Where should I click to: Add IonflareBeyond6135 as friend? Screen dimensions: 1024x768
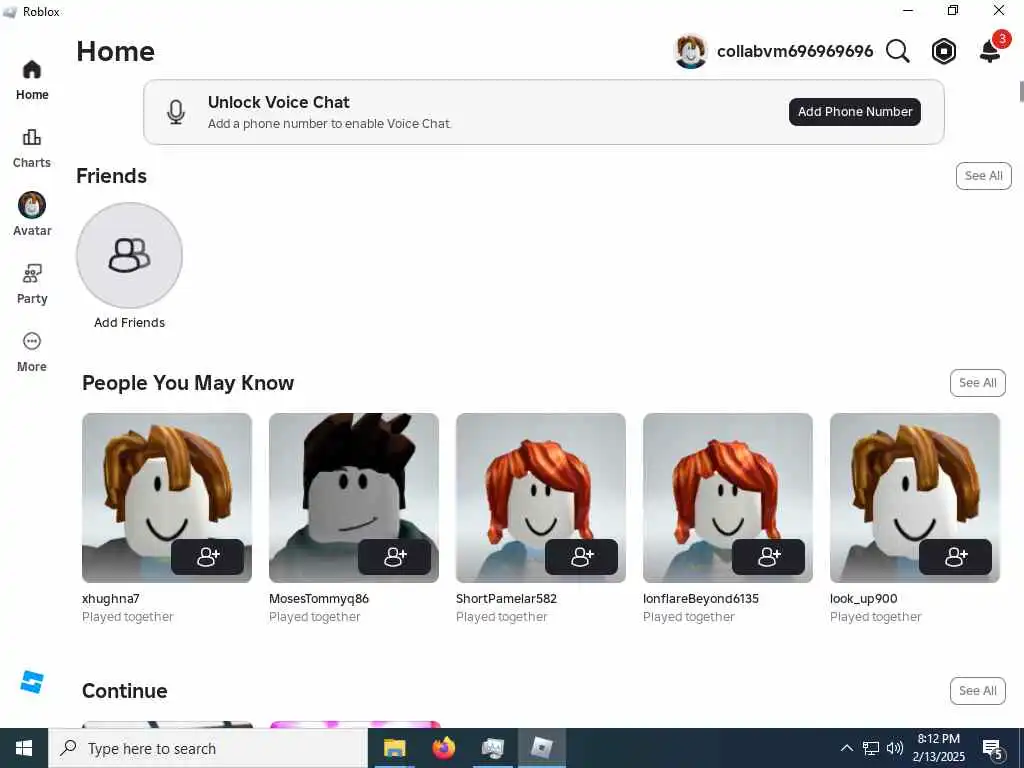click(768, 556)
